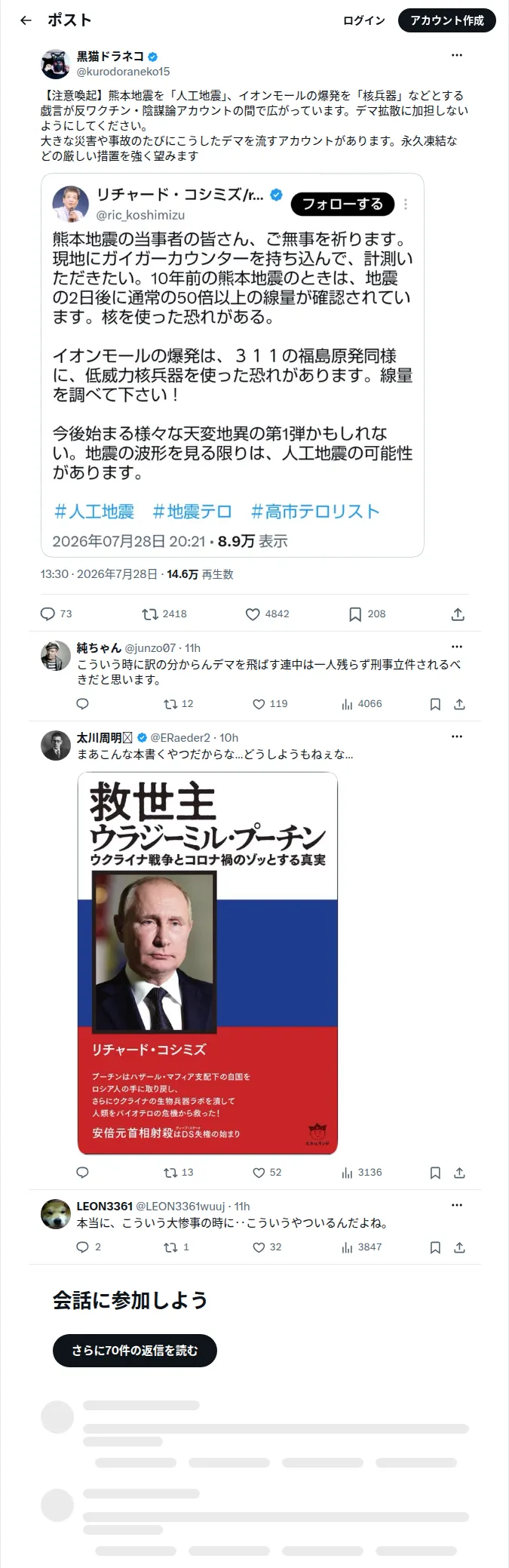Click さらに70件の返信を読む button

point(135,1351)
